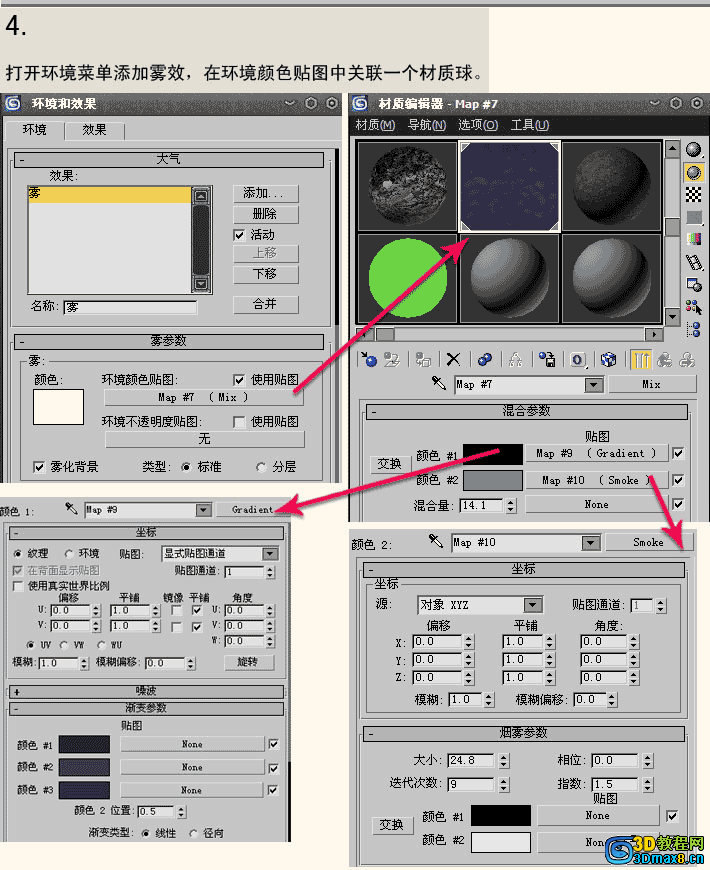Click the Sample Type sphere icon
Screen dimensions: 710x870
point(693,150)
